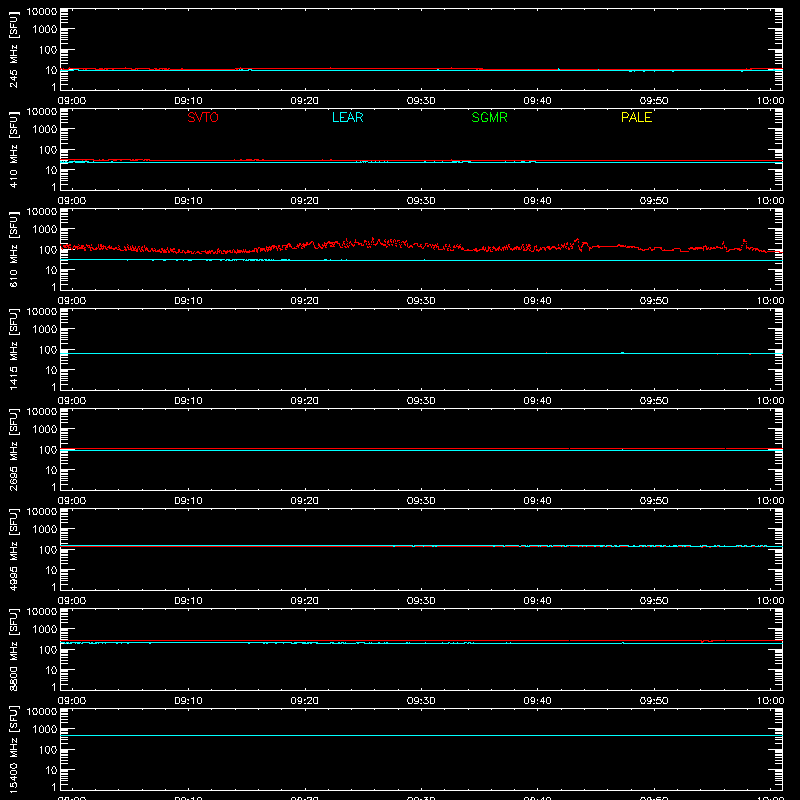Click the yellow PALE station legend label
Viewport: 800px width, 800px height.
636,117
